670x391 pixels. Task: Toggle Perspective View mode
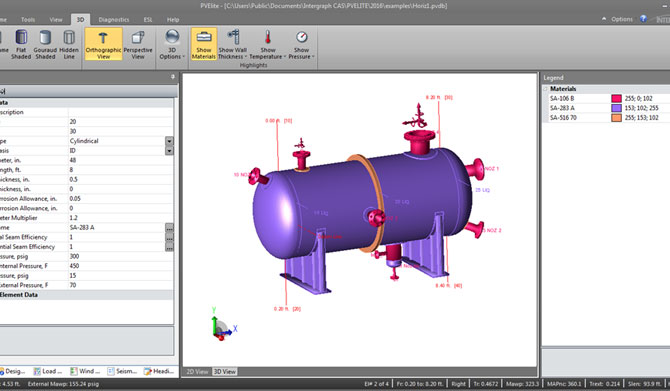pyautogui.click(x=138, y=44)
